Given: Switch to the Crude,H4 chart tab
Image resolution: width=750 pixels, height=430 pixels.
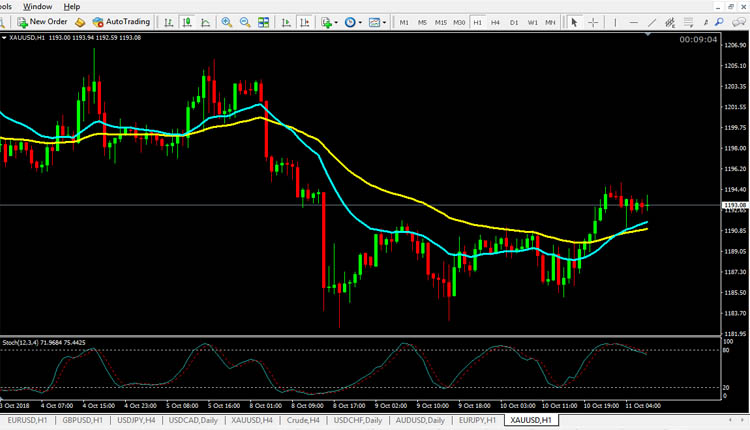Looking at the screenshot, I should point(303,420).
